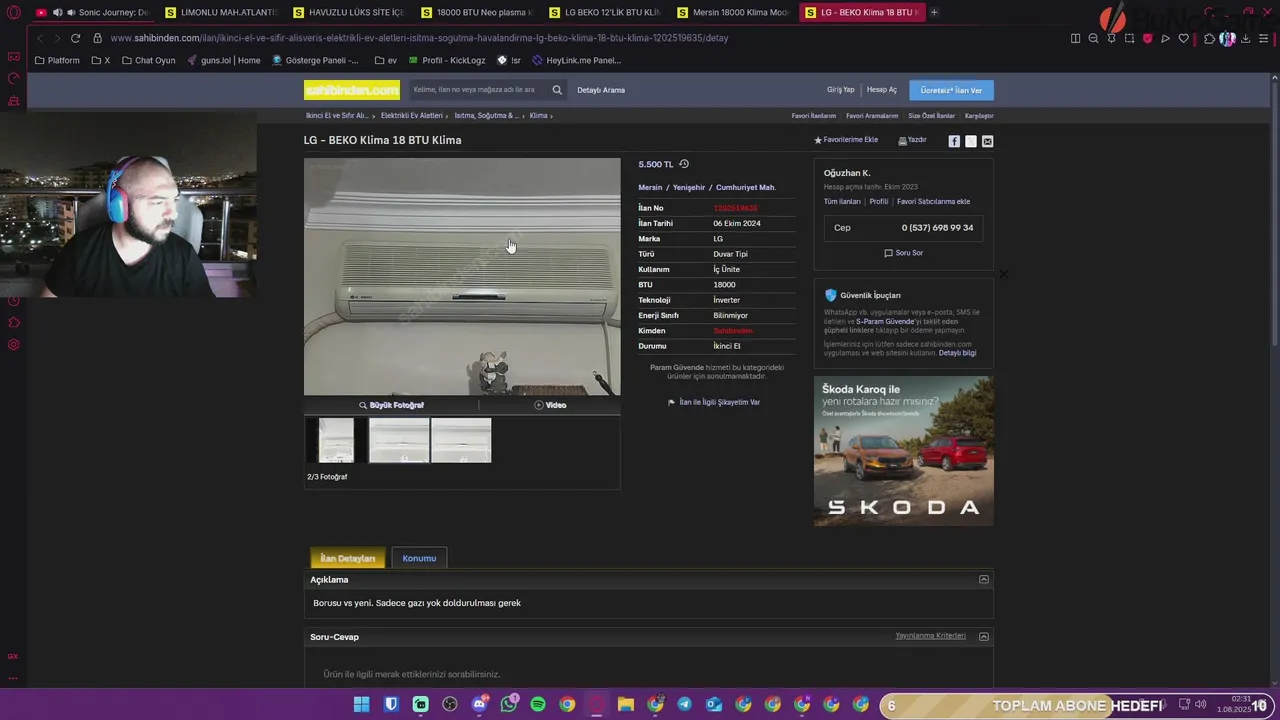Click Mersin location breadcrumb

650,187
